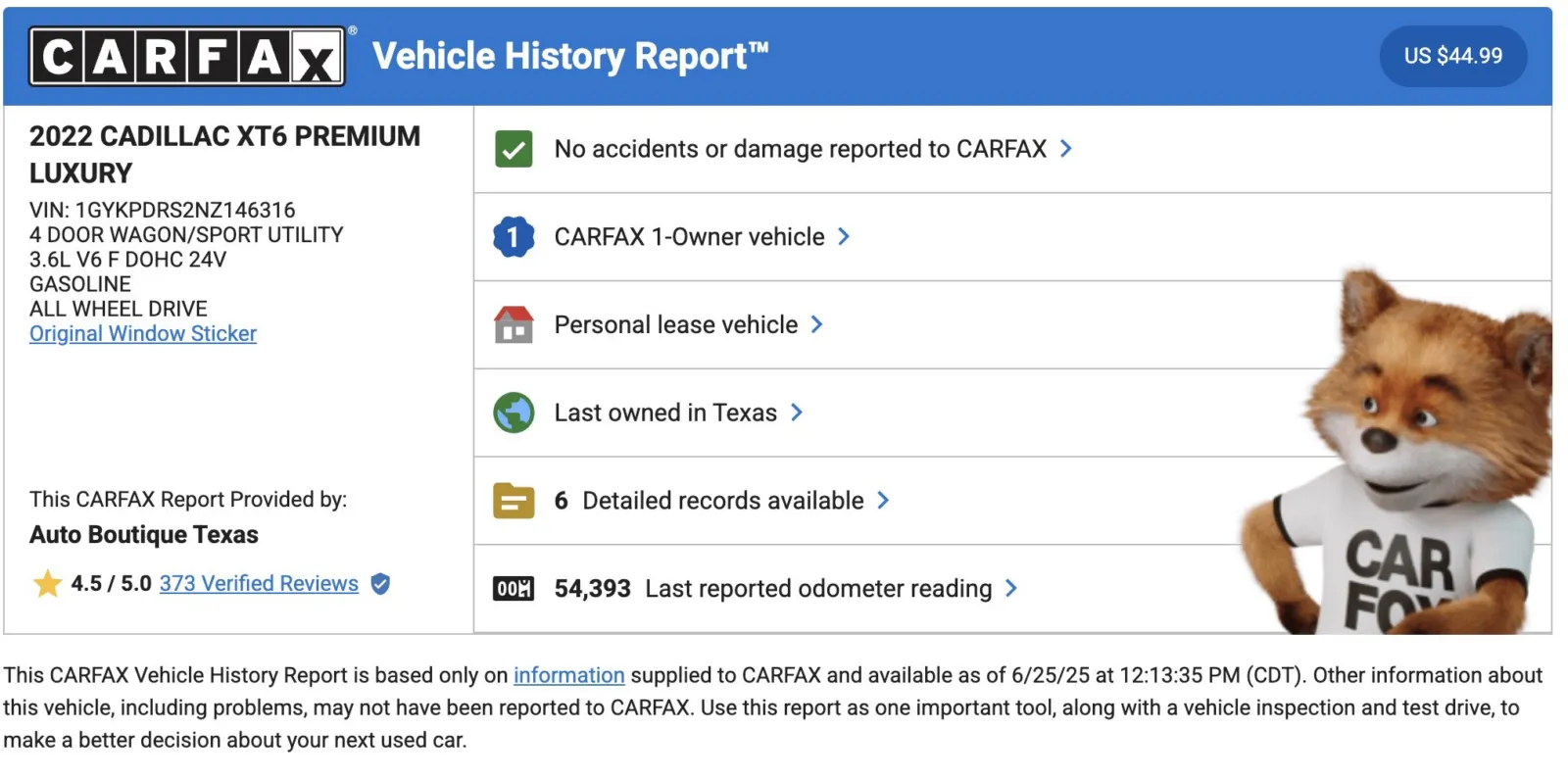Open the Original Window Sticker link
Screen dimensions: 1568x779
(x=143, y=334)
